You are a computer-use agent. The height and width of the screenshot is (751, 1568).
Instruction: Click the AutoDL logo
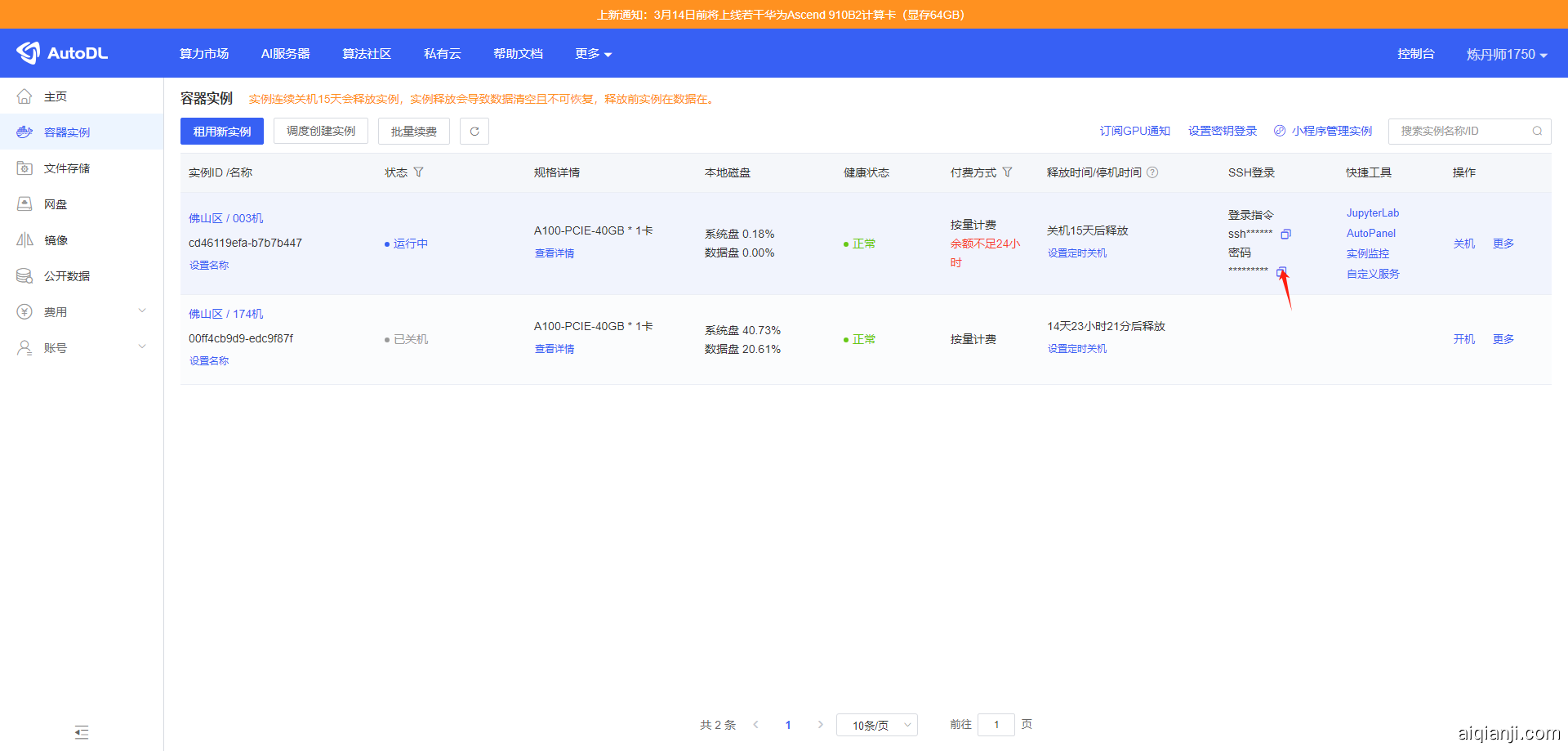pyautogui.click(x=62, y=53)
